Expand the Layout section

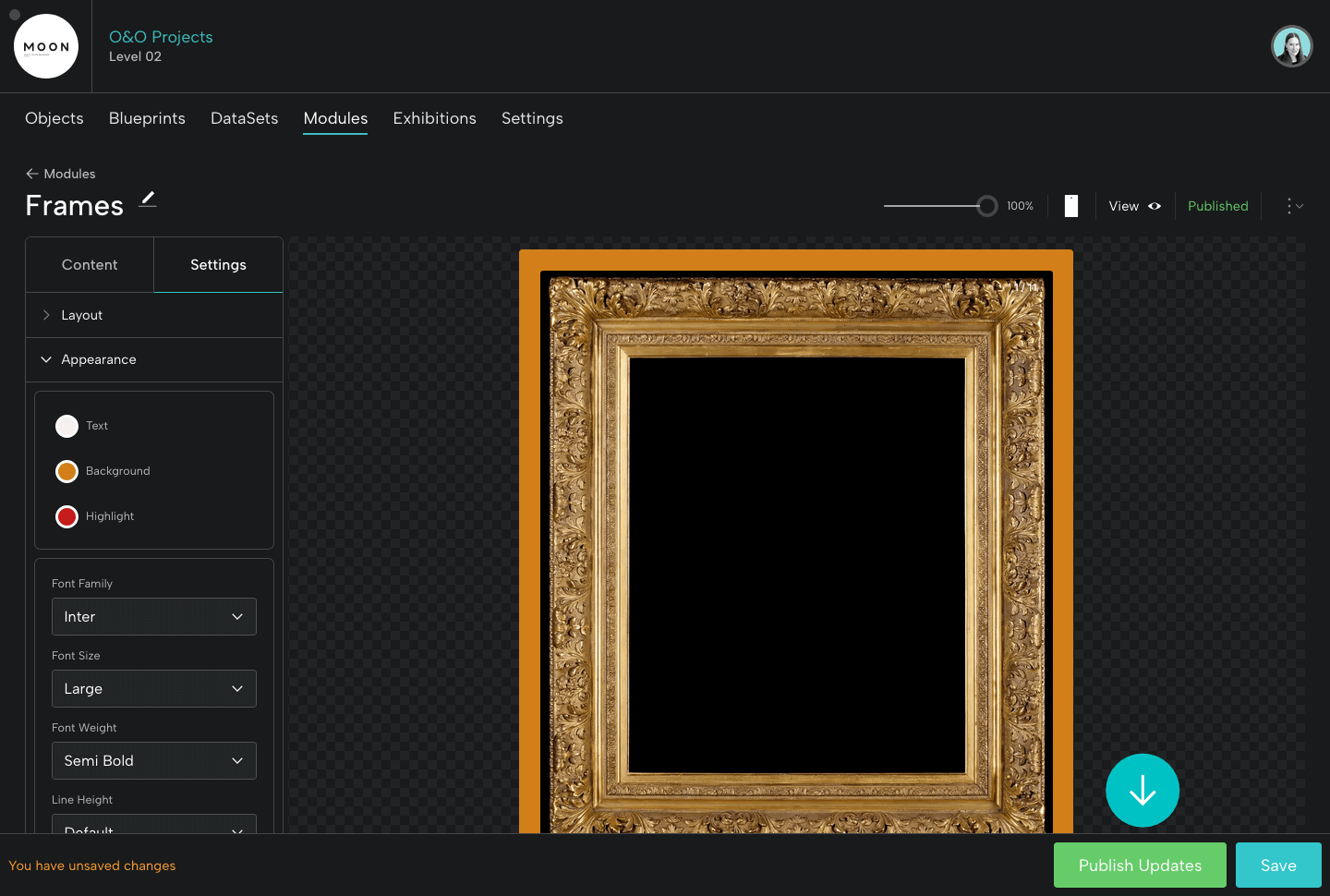click(x=81, y=315)
